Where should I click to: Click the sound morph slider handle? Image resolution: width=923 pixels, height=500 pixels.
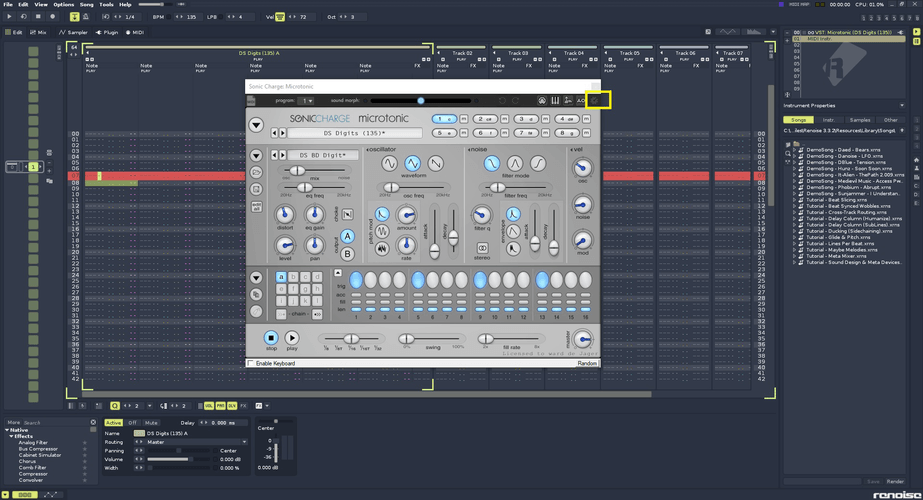point(420,101)
